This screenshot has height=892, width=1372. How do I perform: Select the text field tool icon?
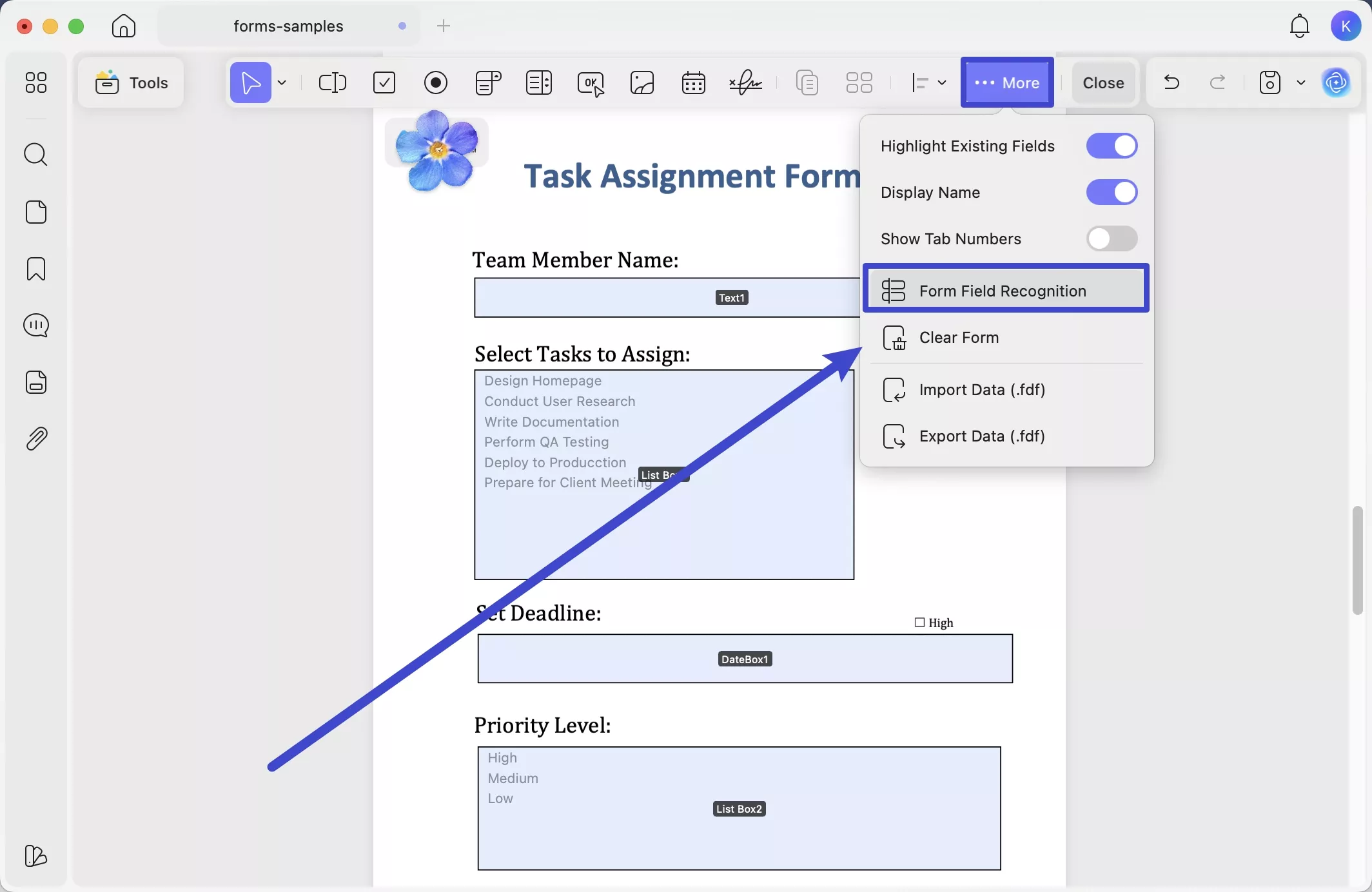[x=333, y=82]
